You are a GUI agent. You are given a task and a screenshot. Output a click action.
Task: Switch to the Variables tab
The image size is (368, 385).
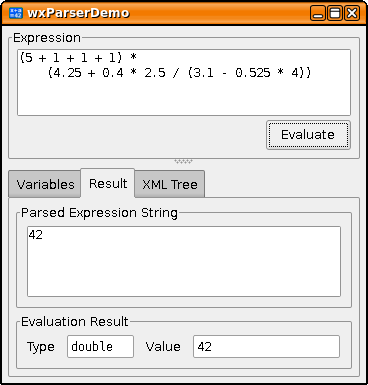click(45, 184)
